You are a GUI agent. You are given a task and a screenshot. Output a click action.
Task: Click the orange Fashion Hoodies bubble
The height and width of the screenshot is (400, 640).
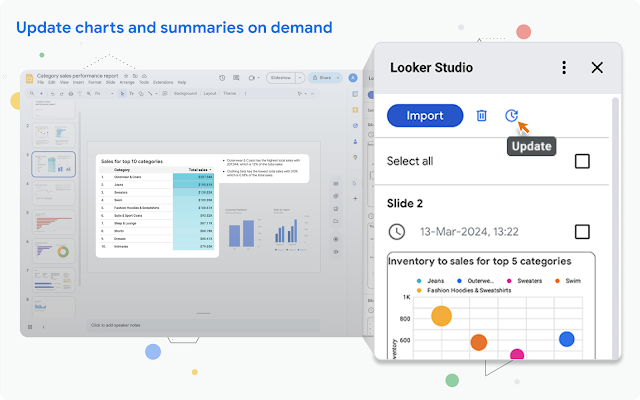pos(441,316)
